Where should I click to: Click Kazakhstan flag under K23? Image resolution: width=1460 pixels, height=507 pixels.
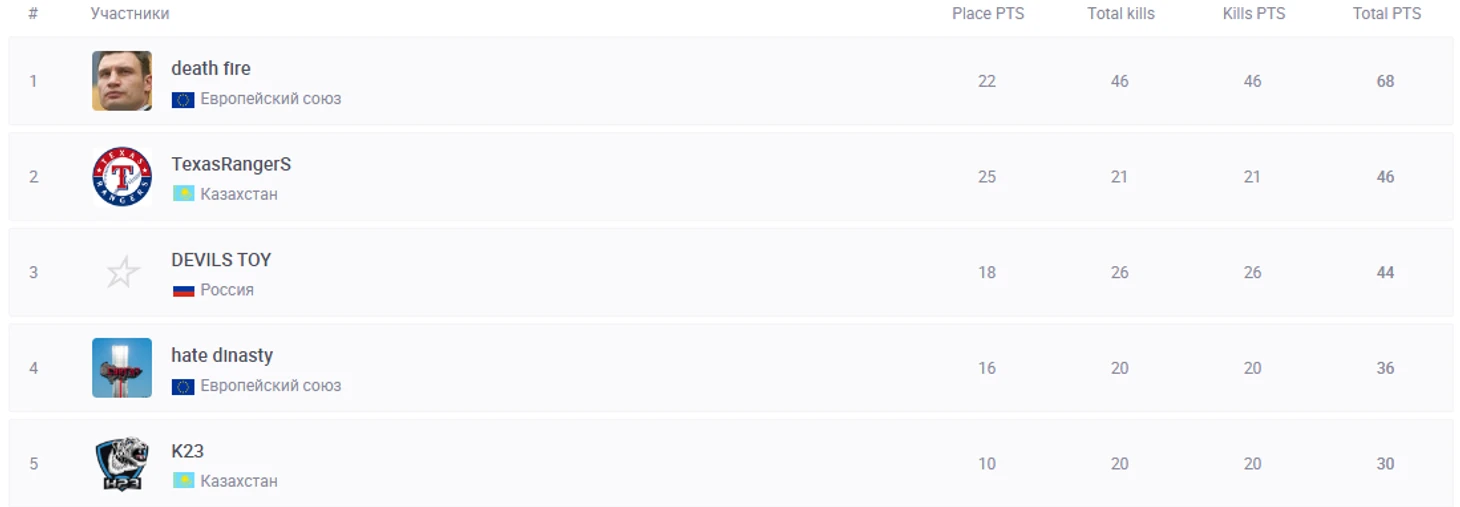[x=183, y=481]
